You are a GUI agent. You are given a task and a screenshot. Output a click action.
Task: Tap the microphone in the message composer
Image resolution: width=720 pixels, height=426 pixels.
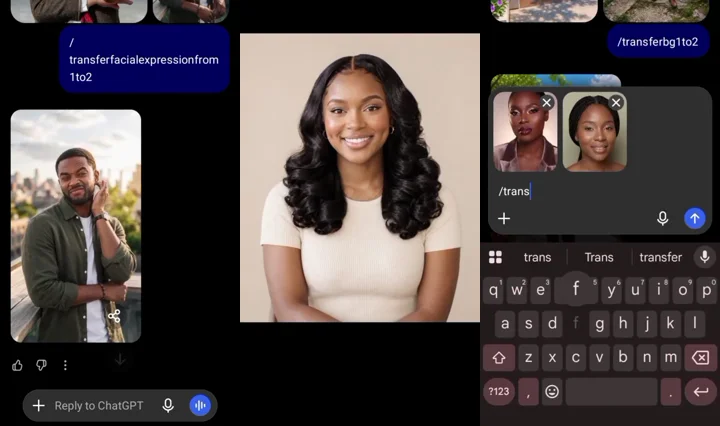pyautogui.click(x=662, y=219)
